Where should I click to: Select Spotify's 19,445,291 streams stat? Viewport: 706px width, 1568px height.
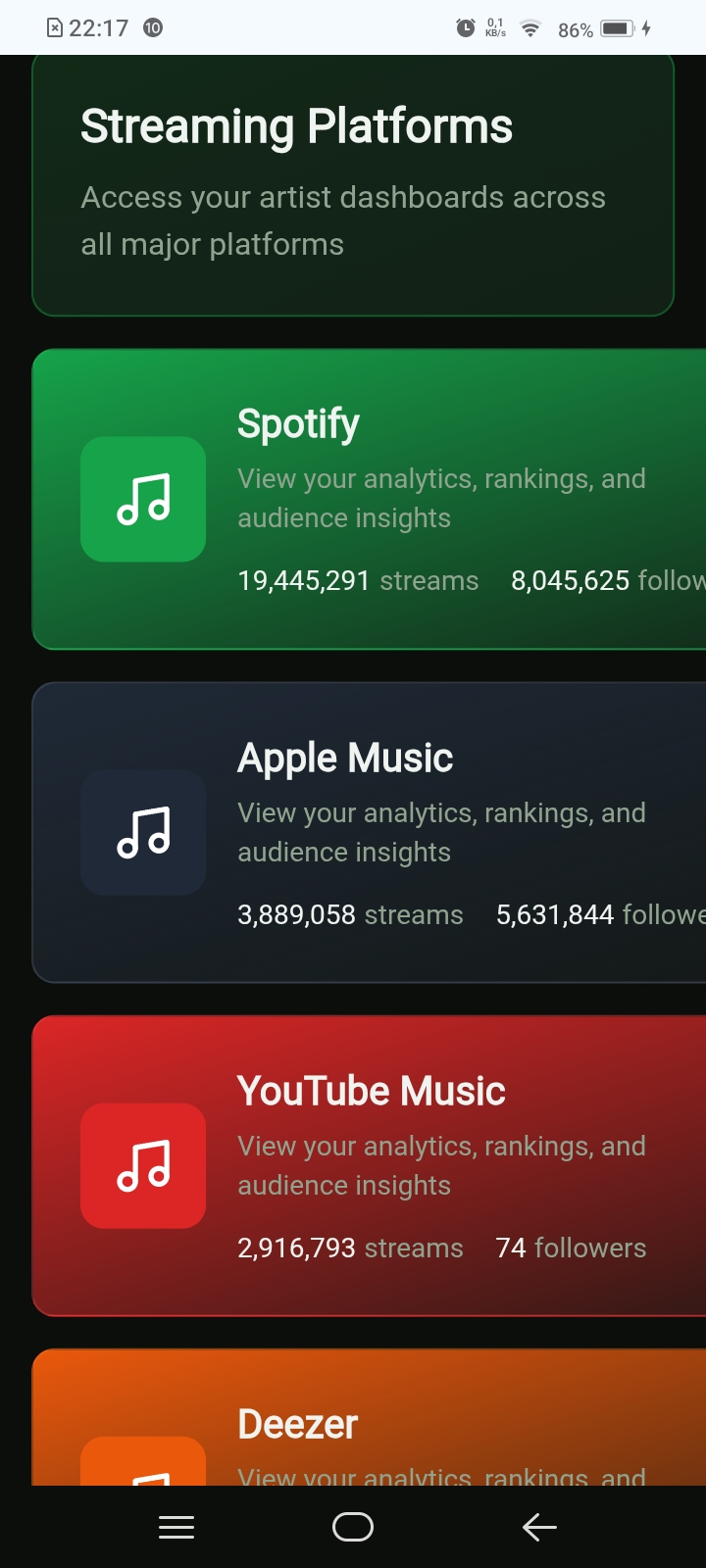click(358, 581)
